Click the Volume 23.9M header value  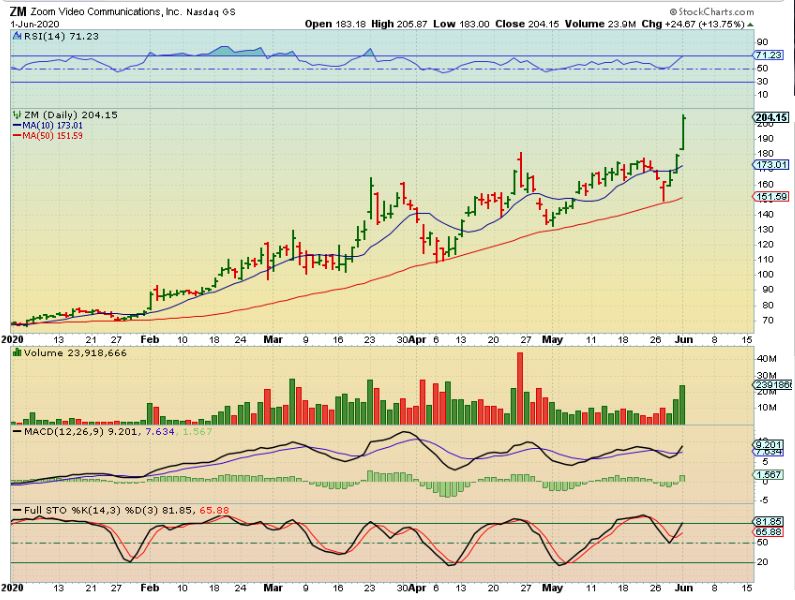[600, 24]
